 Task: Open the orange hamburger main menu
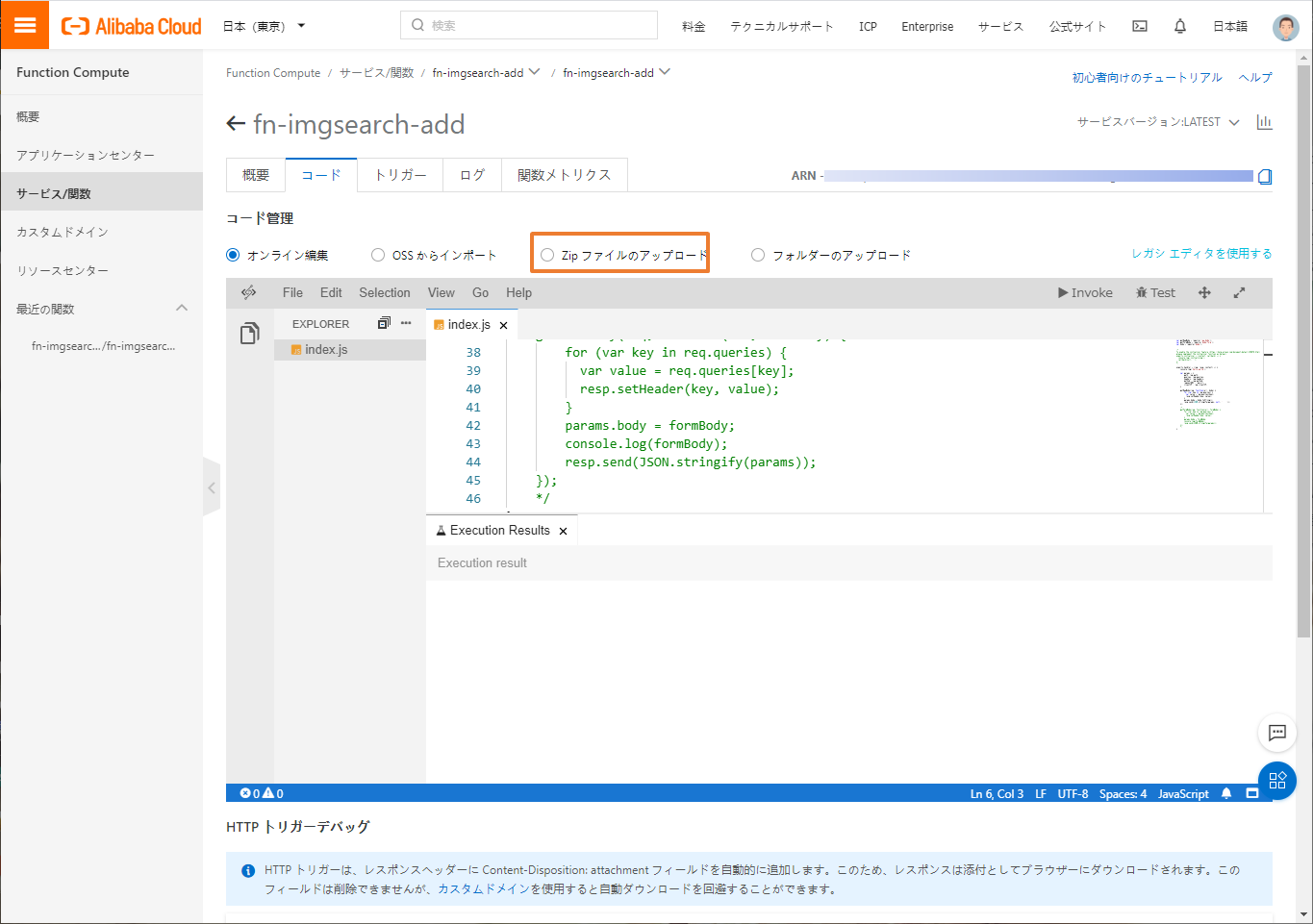[x=25, y=25]
